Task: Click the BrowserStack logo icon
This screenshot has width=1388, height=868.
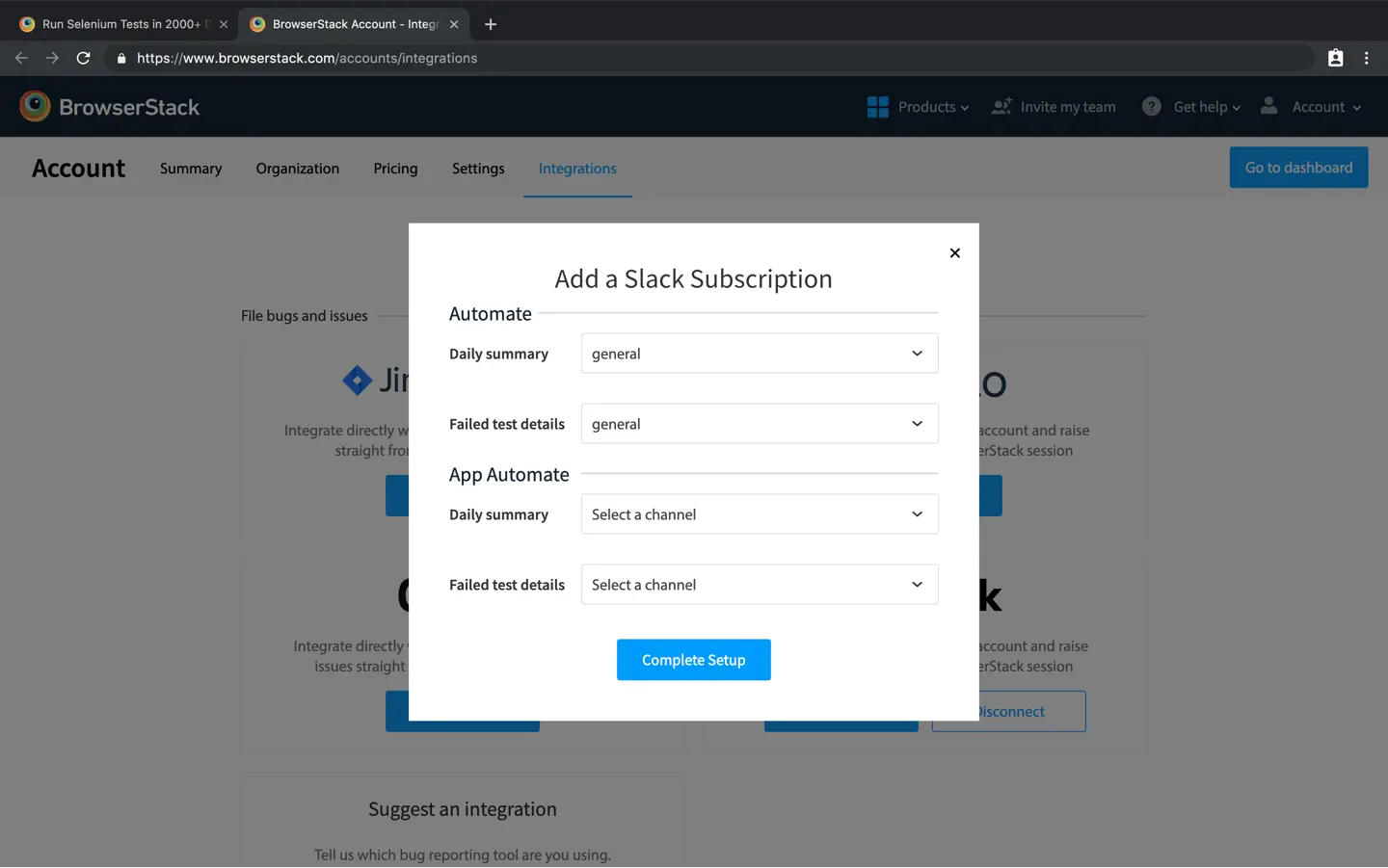Action: [x=35, y=106]
